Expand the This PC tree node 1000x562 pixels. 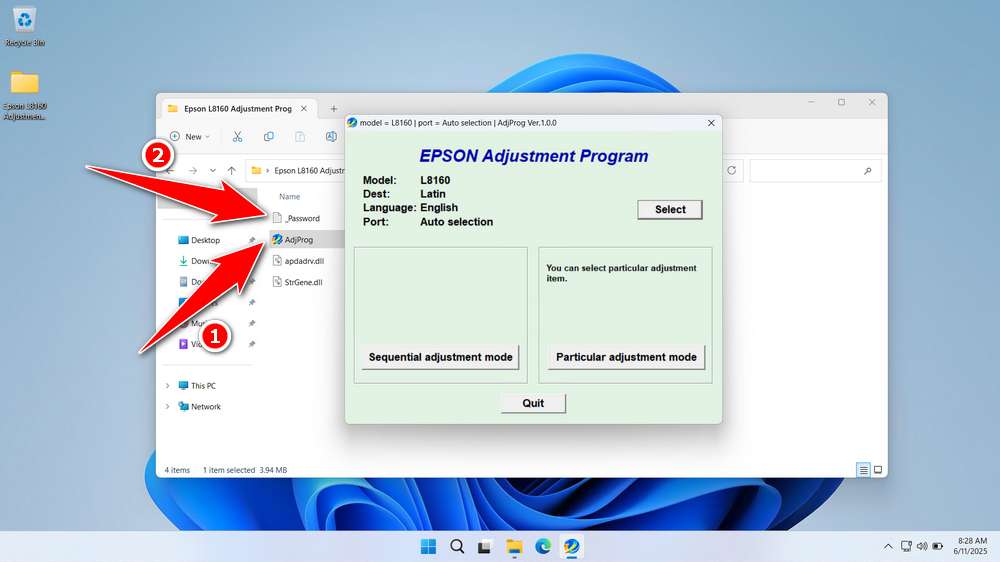(168, 385)
